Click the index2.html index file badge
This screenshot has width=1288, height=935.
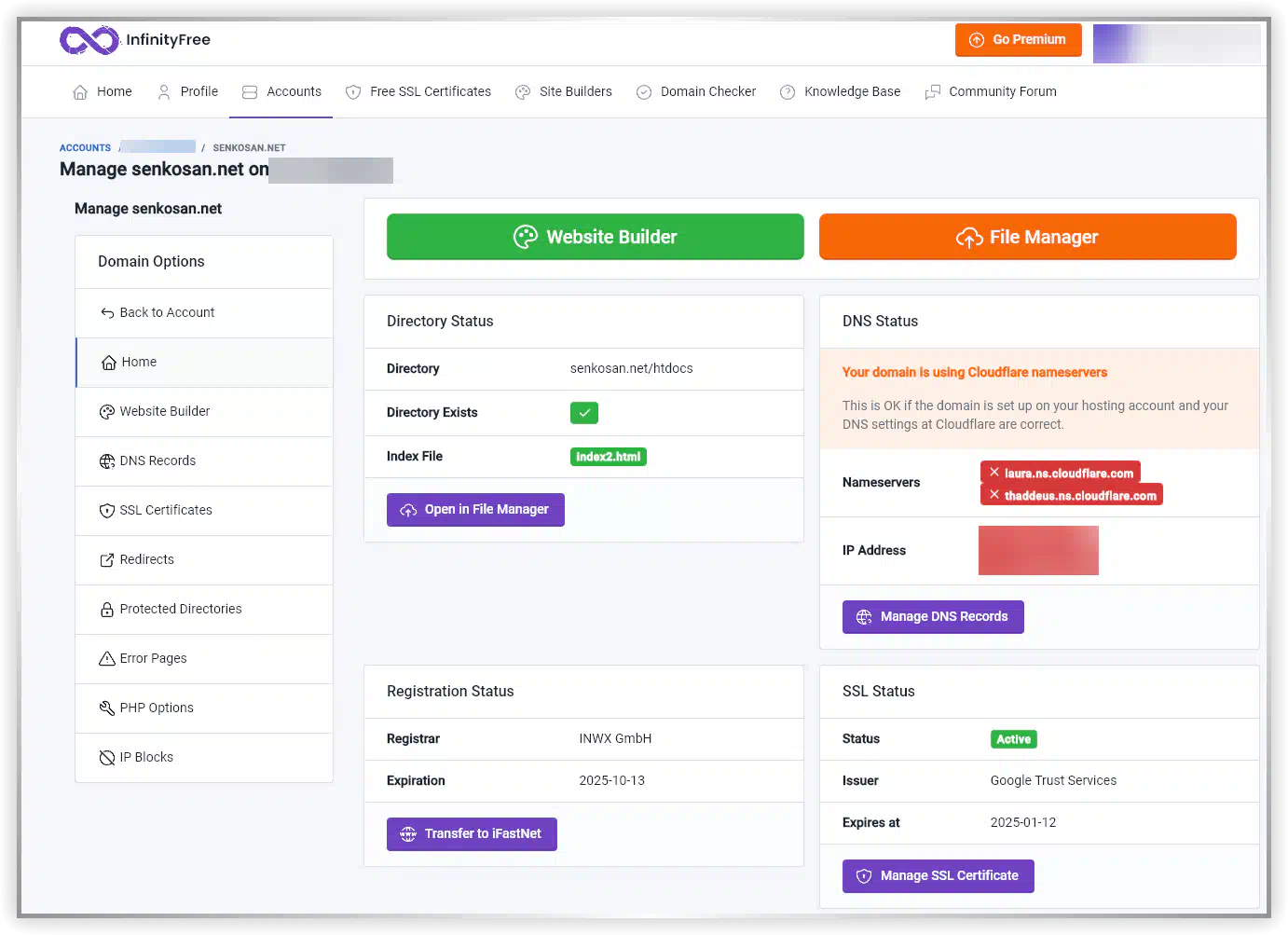609,457
